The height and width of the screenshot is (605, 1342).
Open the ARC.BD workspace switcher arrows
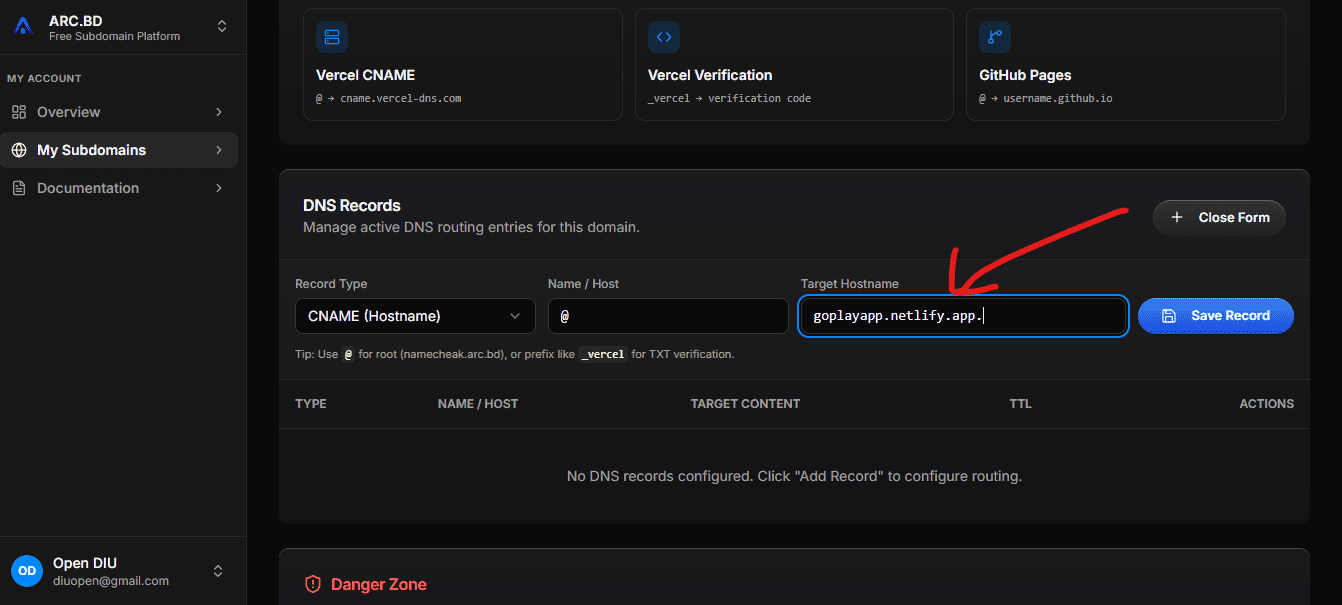pyautogui.click(x=222, y=27)
